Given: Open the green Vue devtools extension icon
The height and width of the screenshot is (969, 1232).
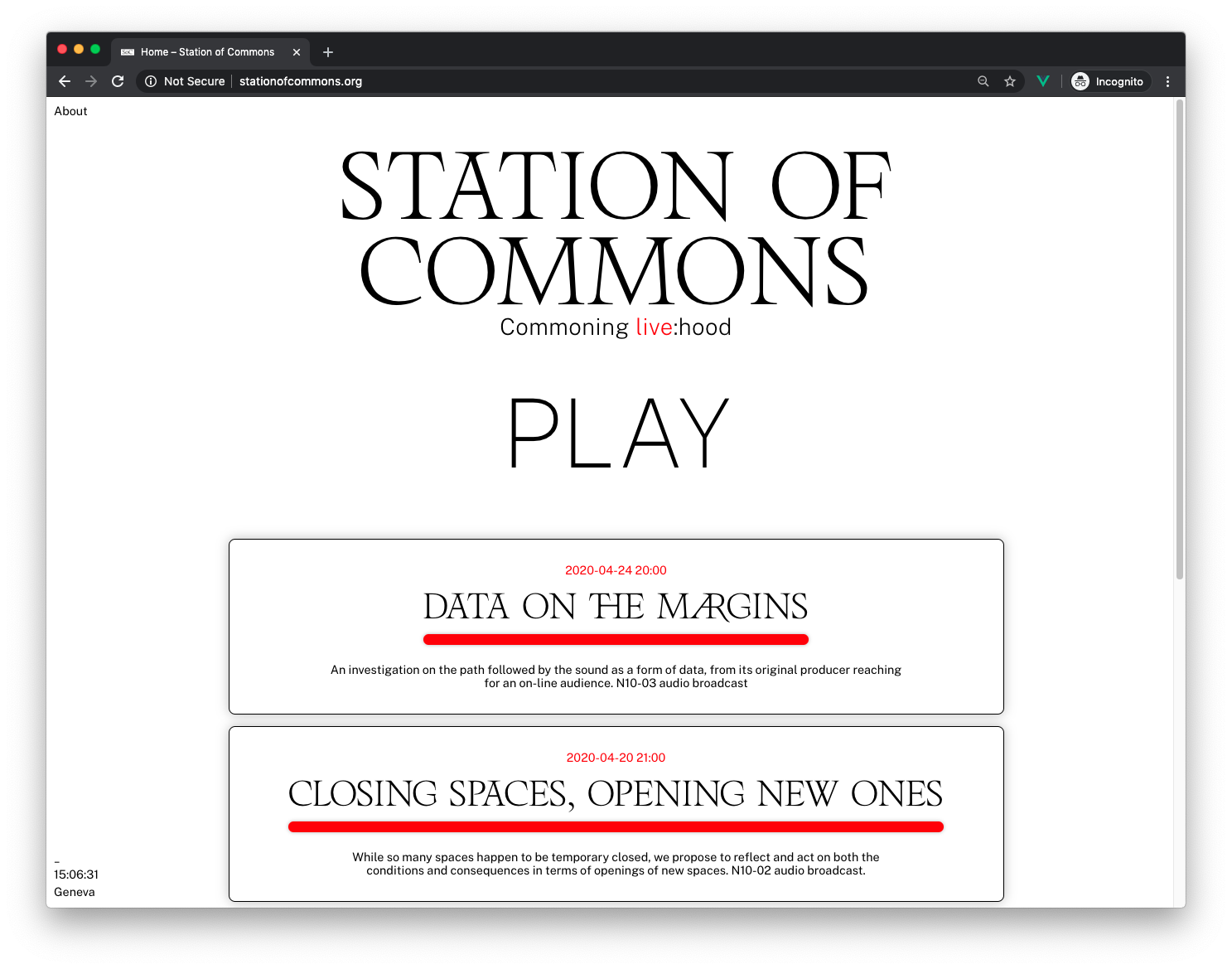Looking at the screenshot, I should [1043, 81].
